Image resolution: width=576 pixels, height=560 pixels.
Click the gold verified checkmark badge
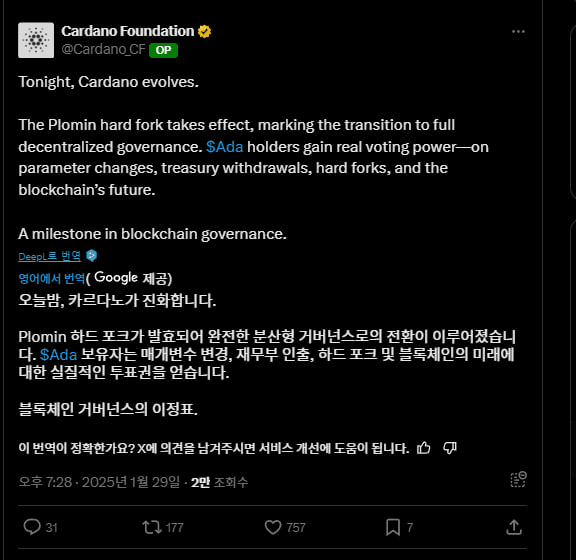tap(204, 32)
